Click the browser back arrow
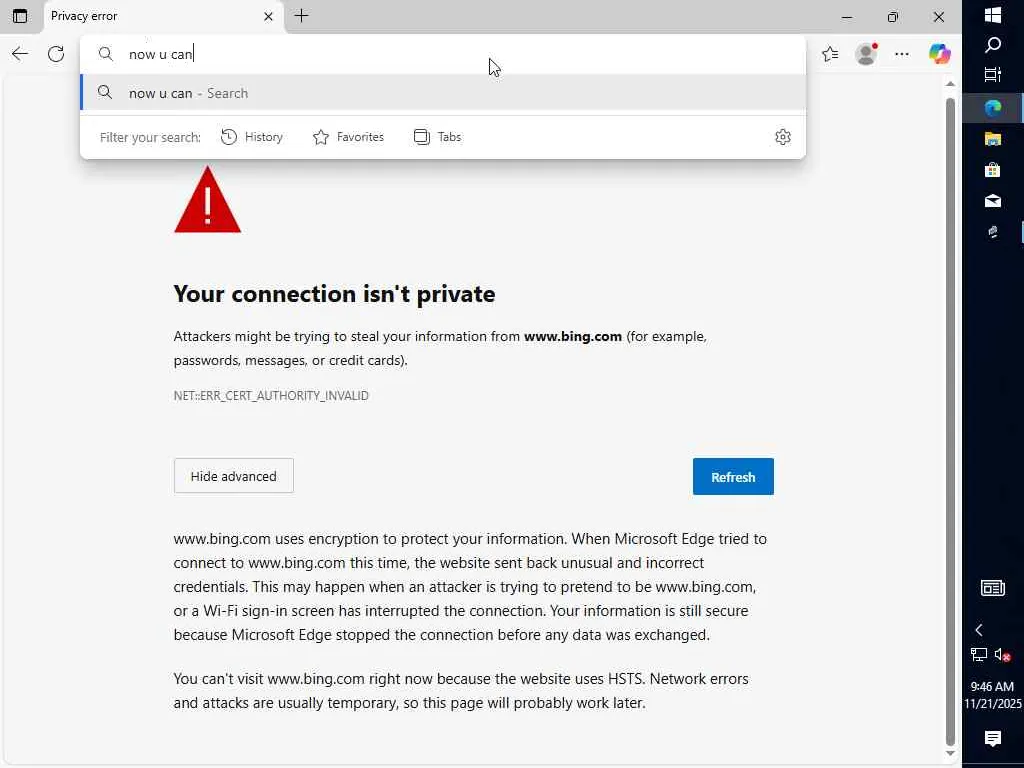The height and width of the screenshot is (768, 1024). point(20,54)
